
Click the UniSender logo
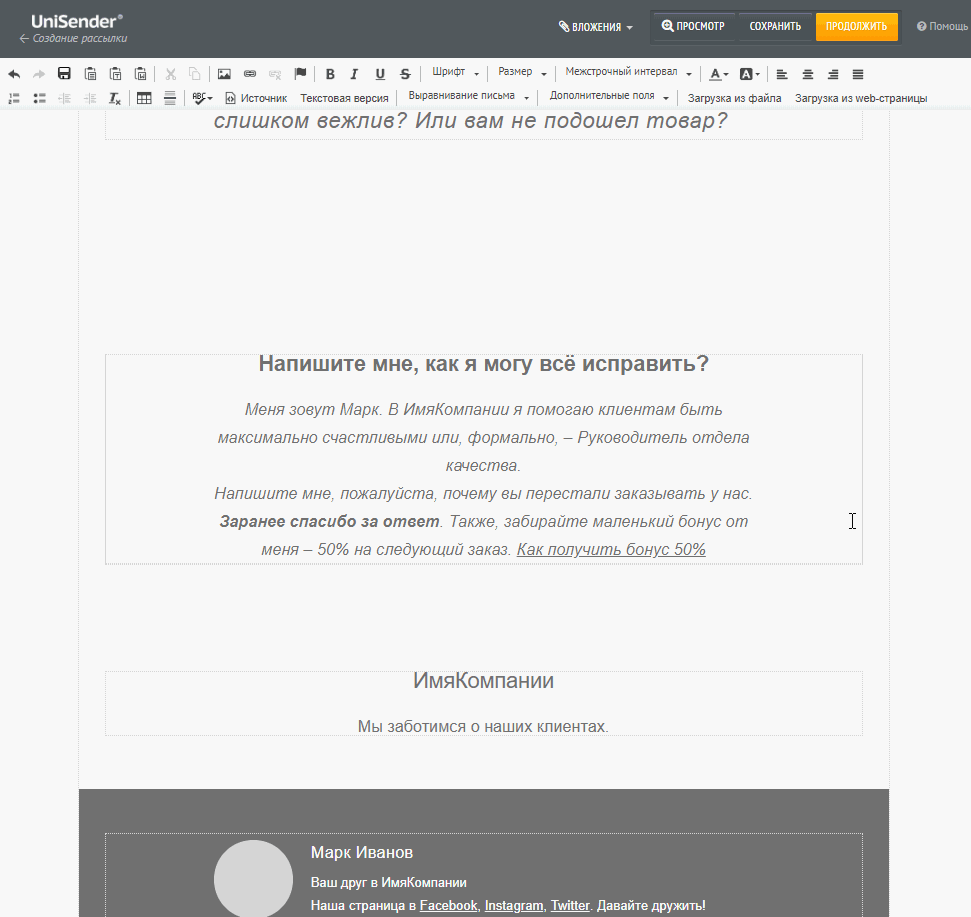coord(77,22)
